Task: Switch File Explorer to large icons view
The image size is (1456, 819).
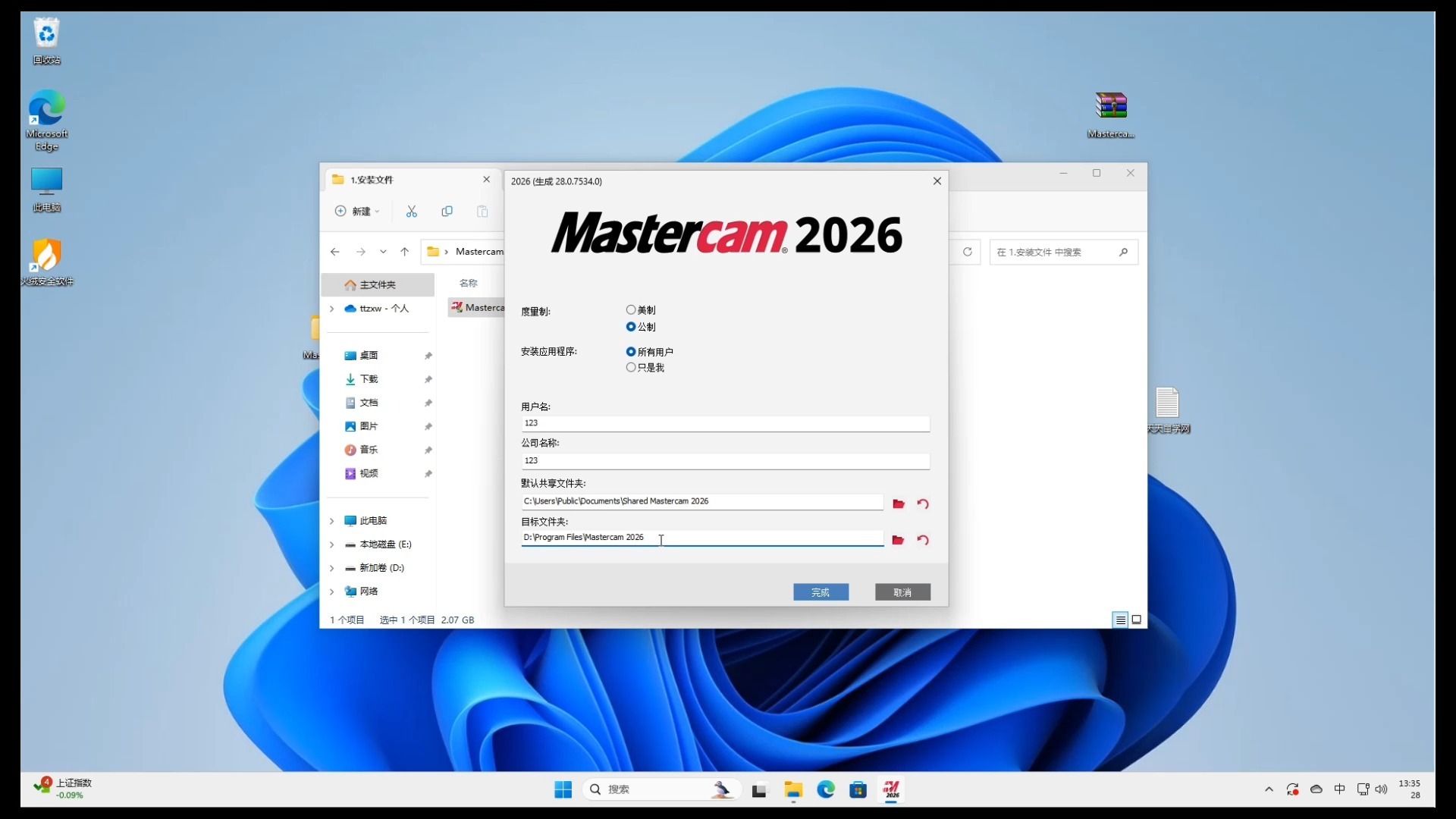Action: coord(1137,620)
